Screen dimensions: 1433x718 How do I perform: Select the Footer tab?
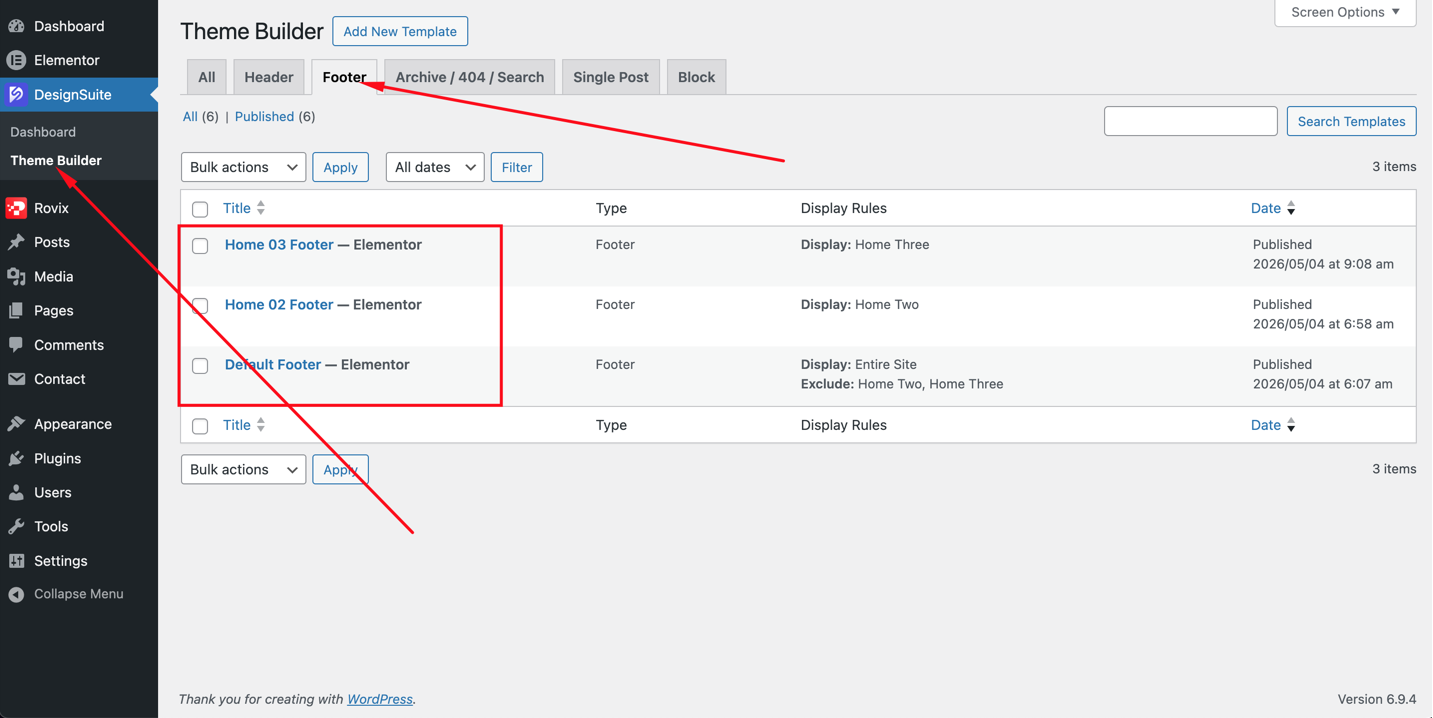[344, 77]
